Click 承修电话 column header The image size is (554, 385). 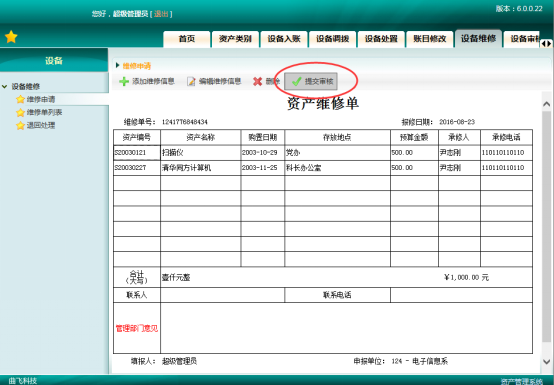pyautogui.click(x=506, y=137)
